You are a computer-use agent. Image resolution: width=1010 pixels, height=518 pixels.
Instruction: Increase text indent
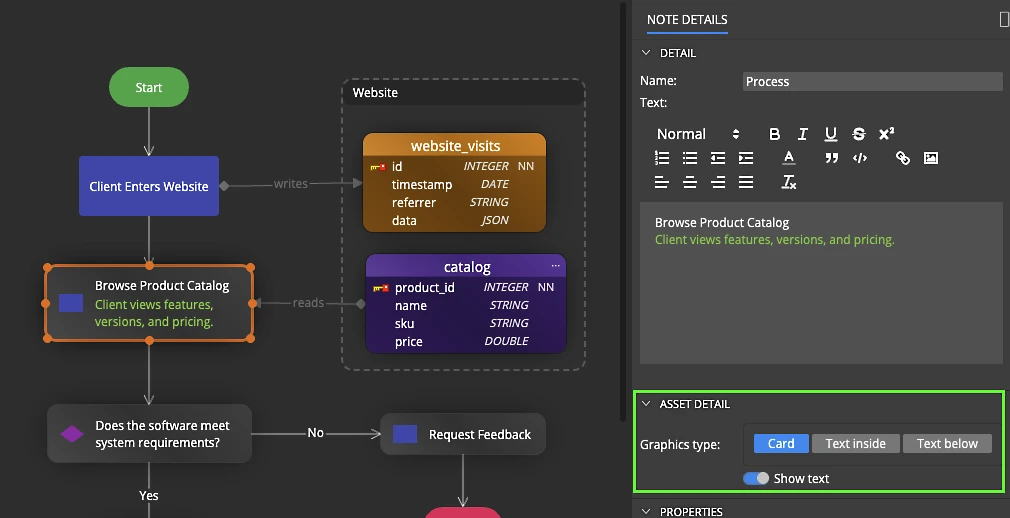(x=746, y=158)
